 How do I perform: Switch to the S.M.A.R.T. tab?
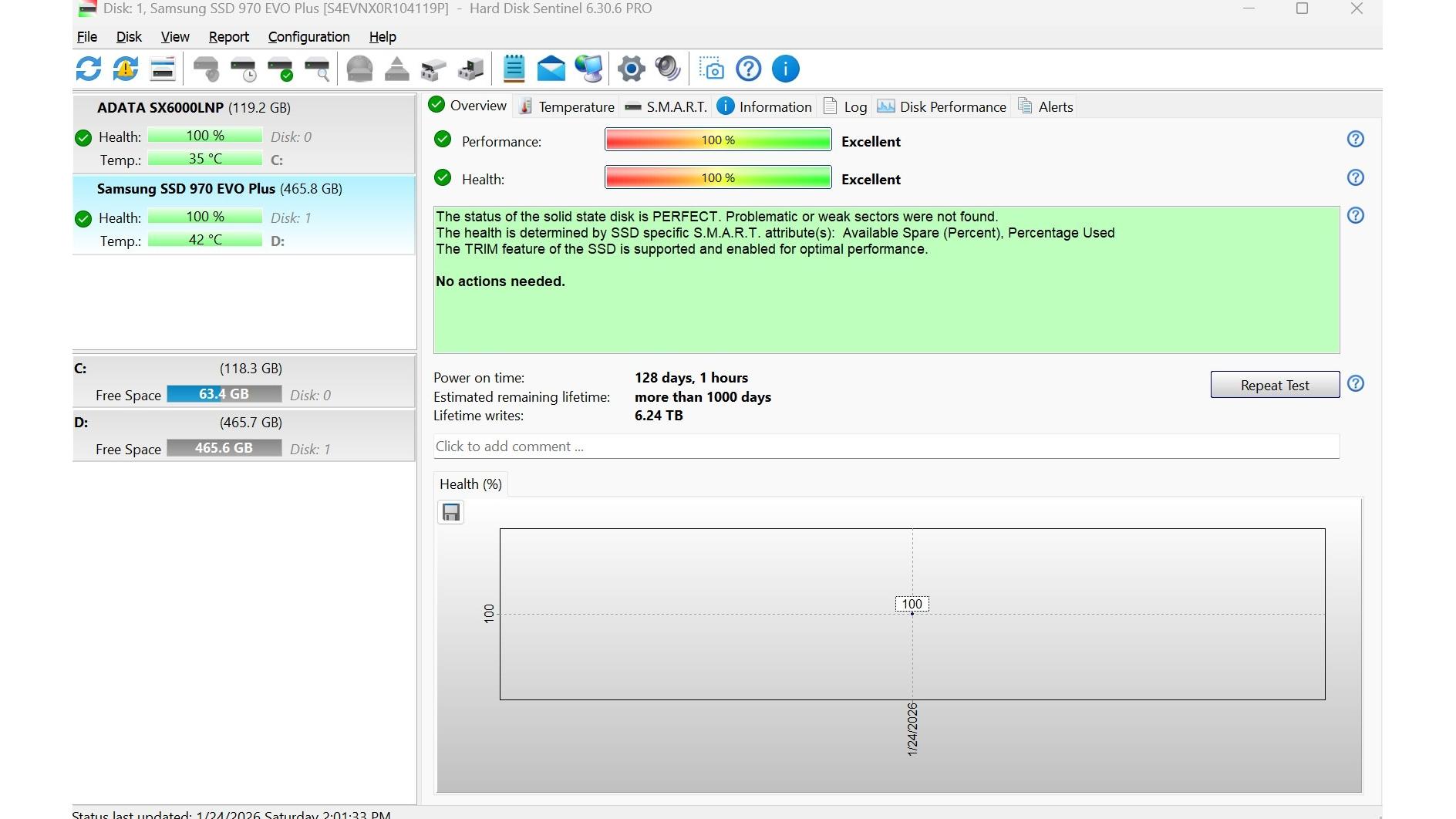click(666, 106)
